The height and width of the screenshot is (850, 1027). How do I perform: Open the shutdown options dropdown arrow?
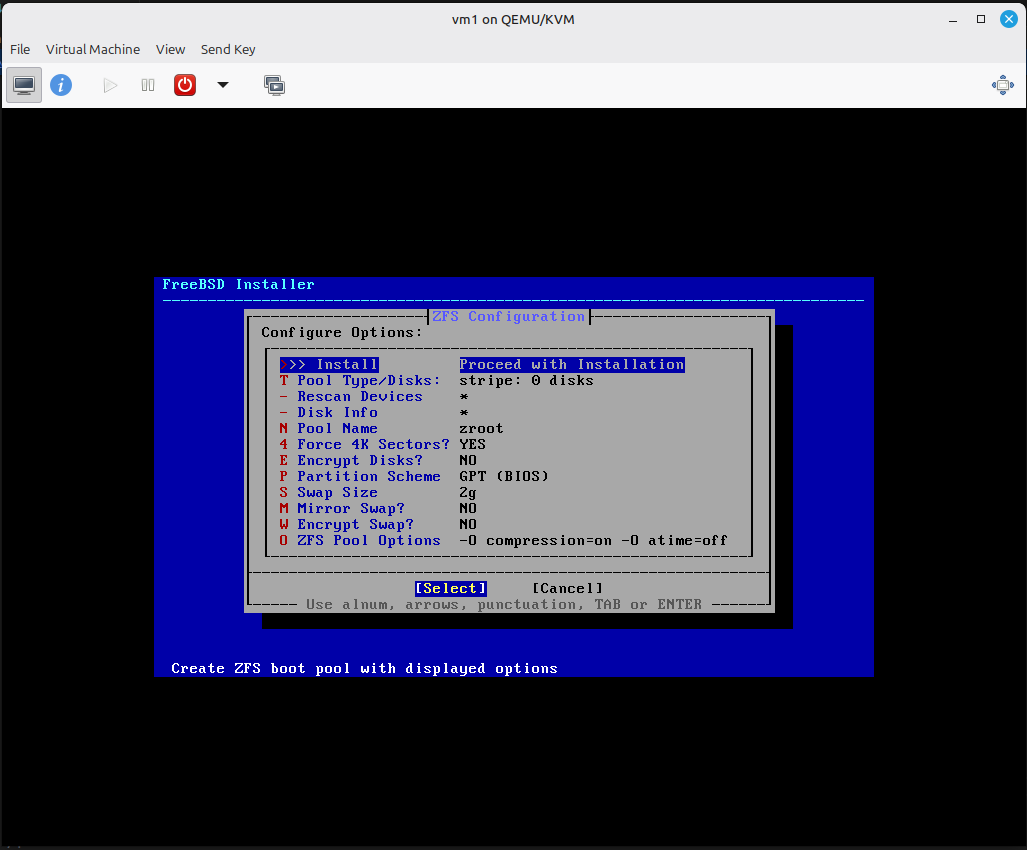click(223, 85)
